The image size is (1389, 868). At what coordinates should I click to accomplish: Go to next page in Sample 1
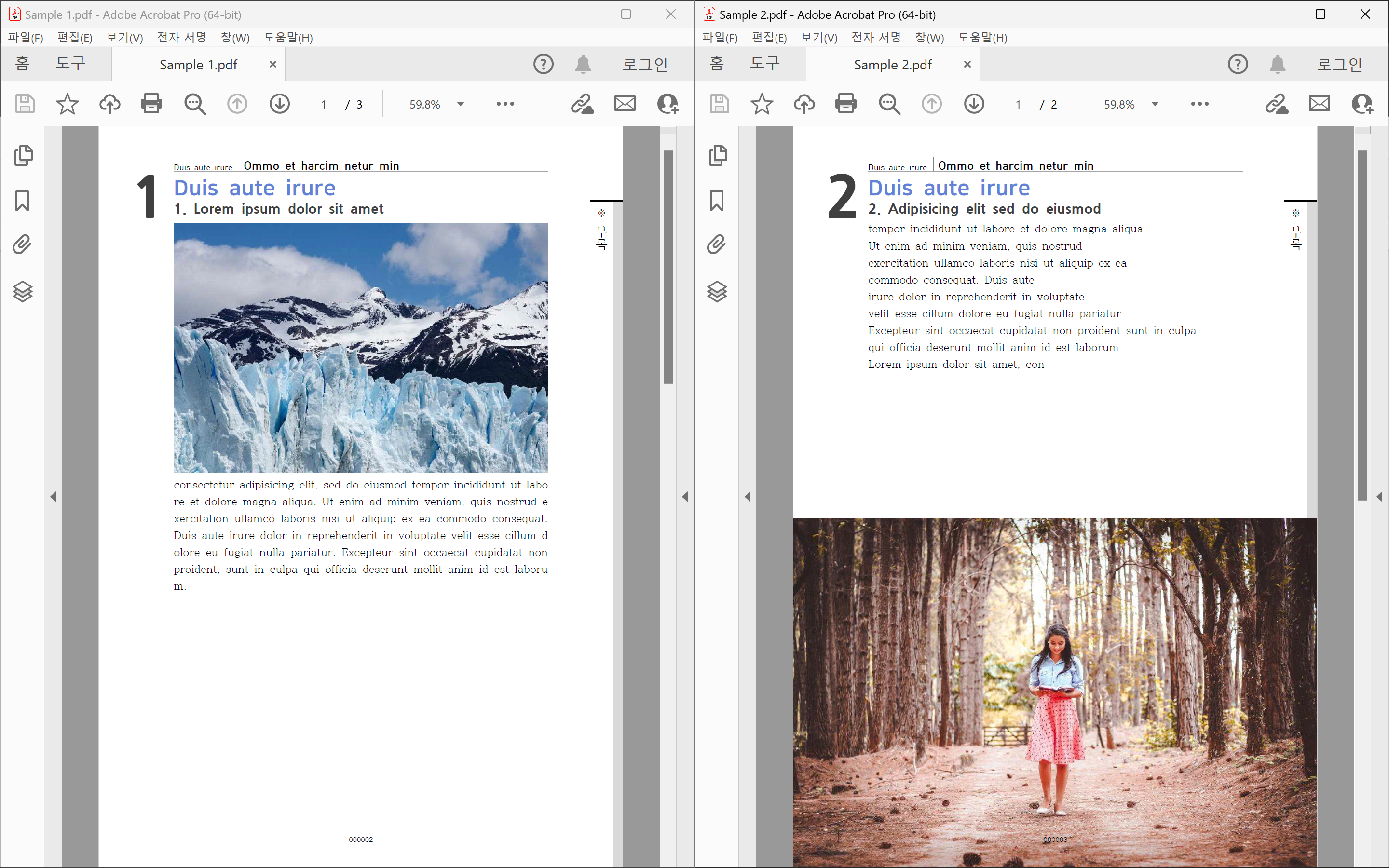(x=280, y=104)
